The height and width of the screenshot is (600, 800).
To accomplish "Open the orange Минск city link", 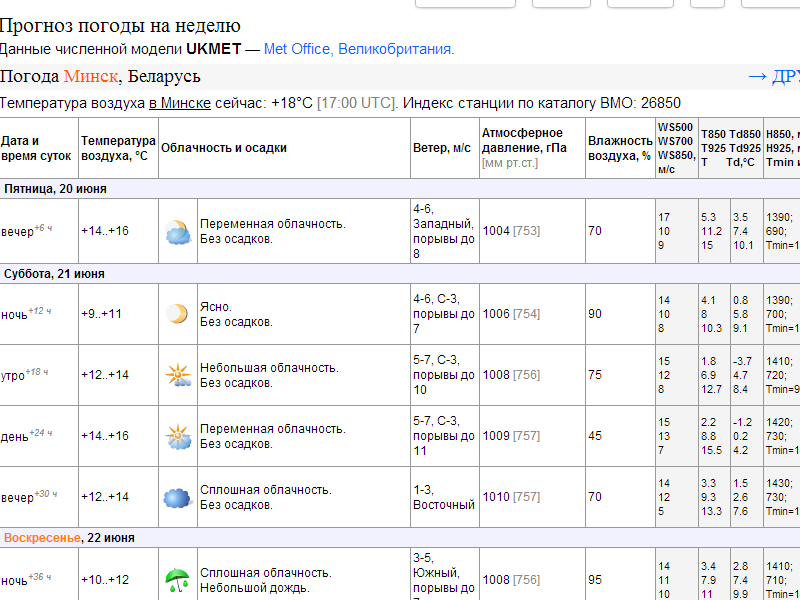I will (x=91, y=77).
